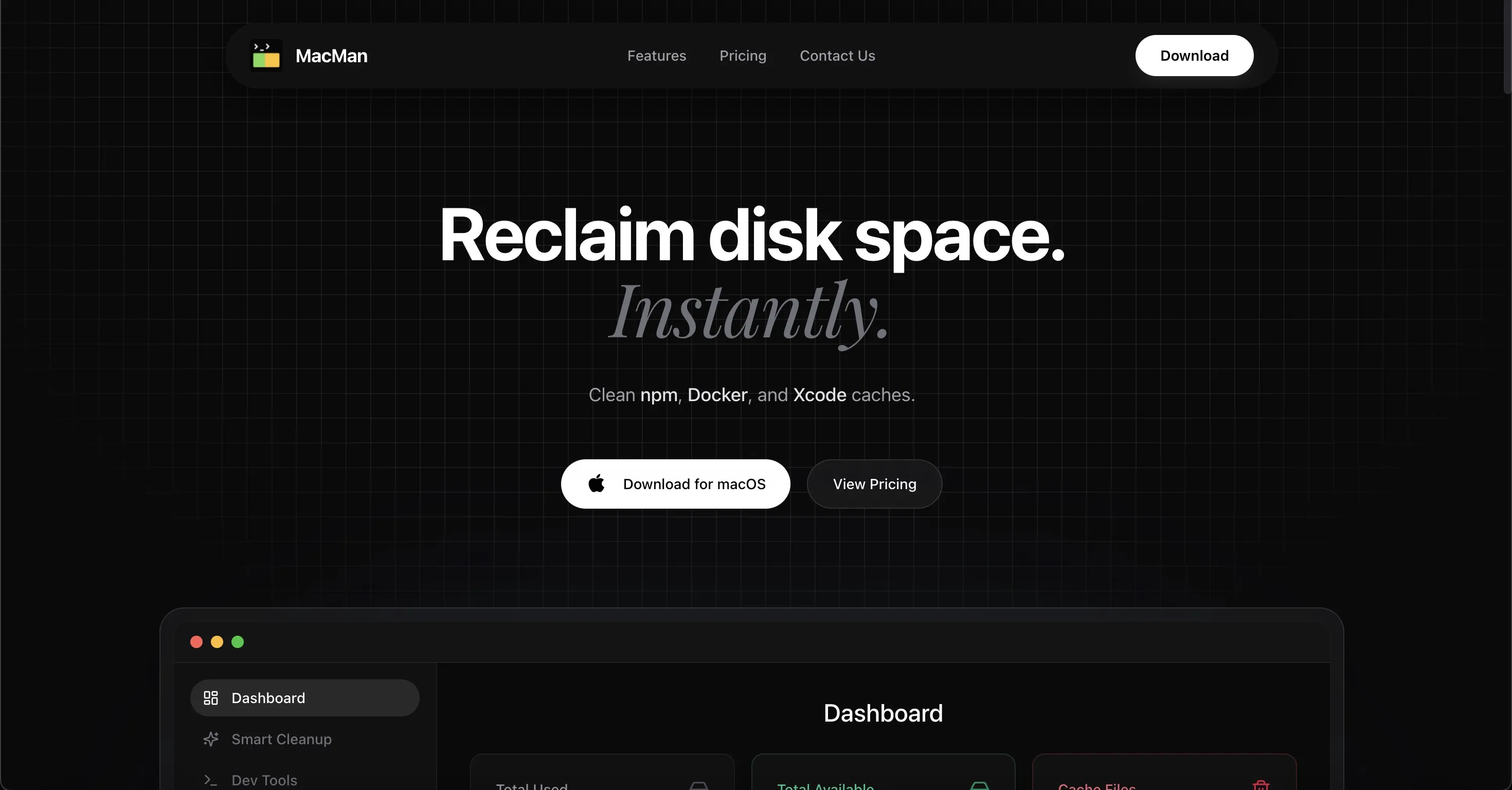
Task: Click the MacMan logo icon
Action: click(266, 56)
